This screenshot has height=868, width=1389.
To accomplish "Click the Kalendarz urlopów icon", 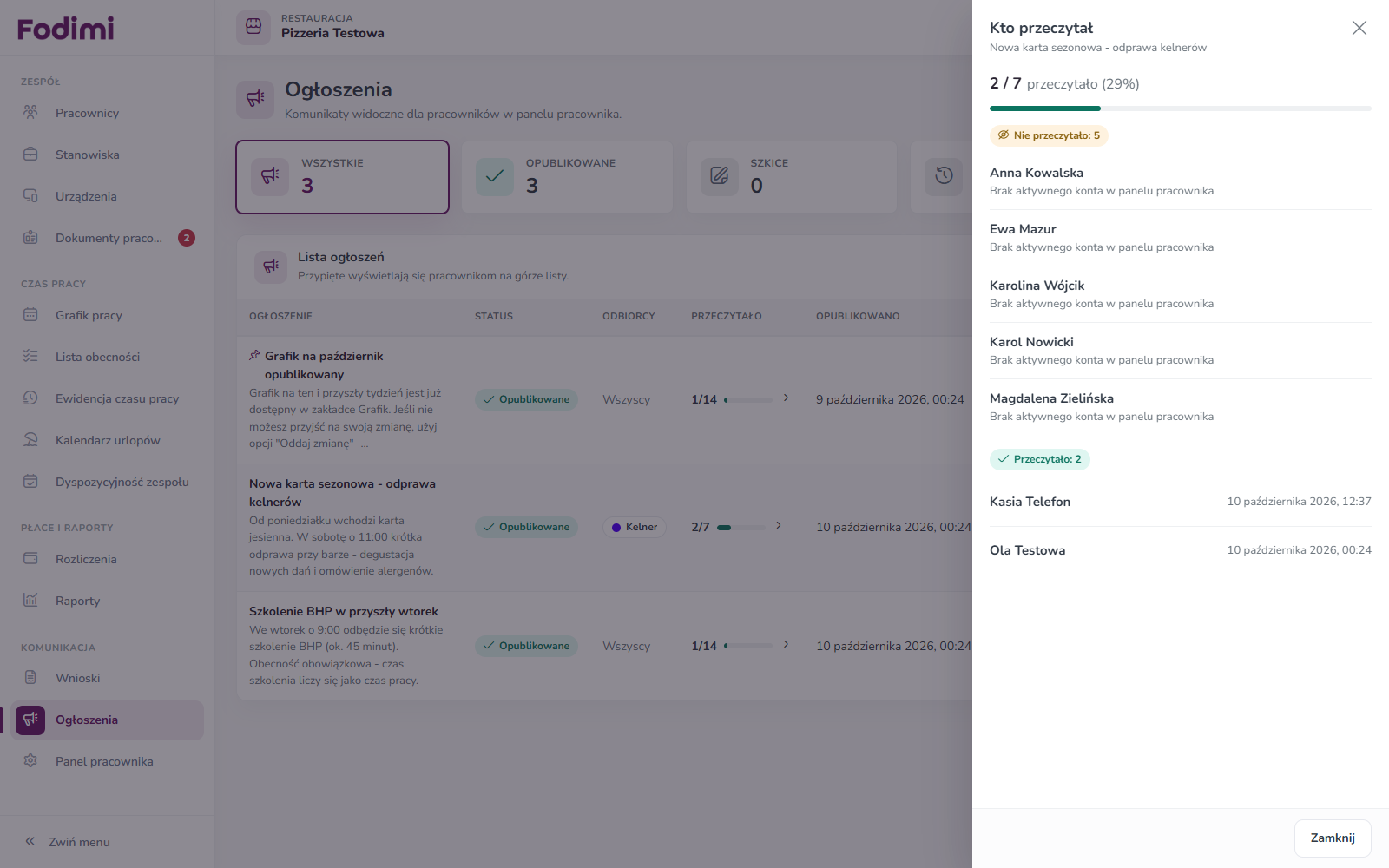I will [x=30, y=440].
